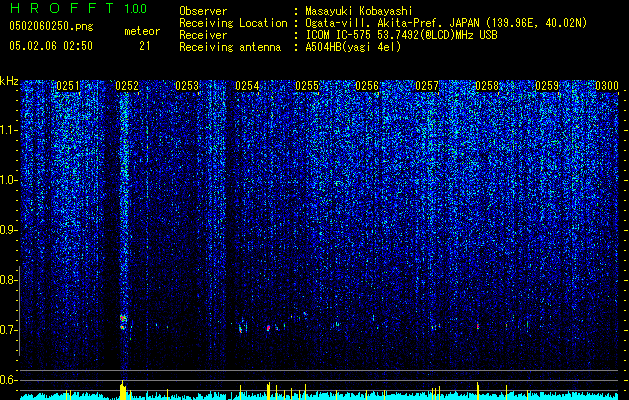Image resolution: width=629 pixels, height=400 pixels.
Task: Click the name Masayuki Kobayashi
Action: point(359,11)
